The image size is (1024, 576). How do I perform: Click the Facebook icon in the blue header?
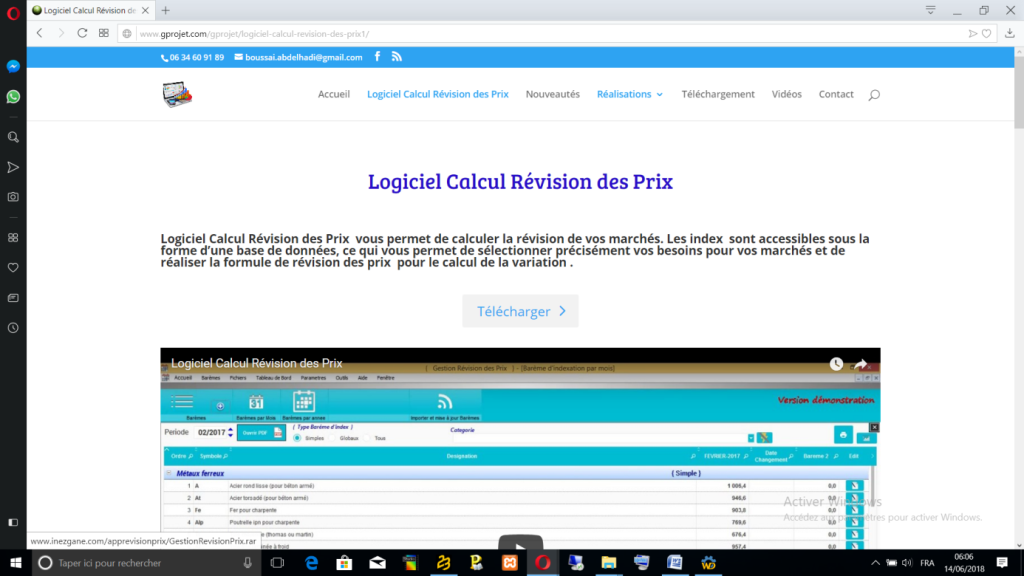point(377,57)
